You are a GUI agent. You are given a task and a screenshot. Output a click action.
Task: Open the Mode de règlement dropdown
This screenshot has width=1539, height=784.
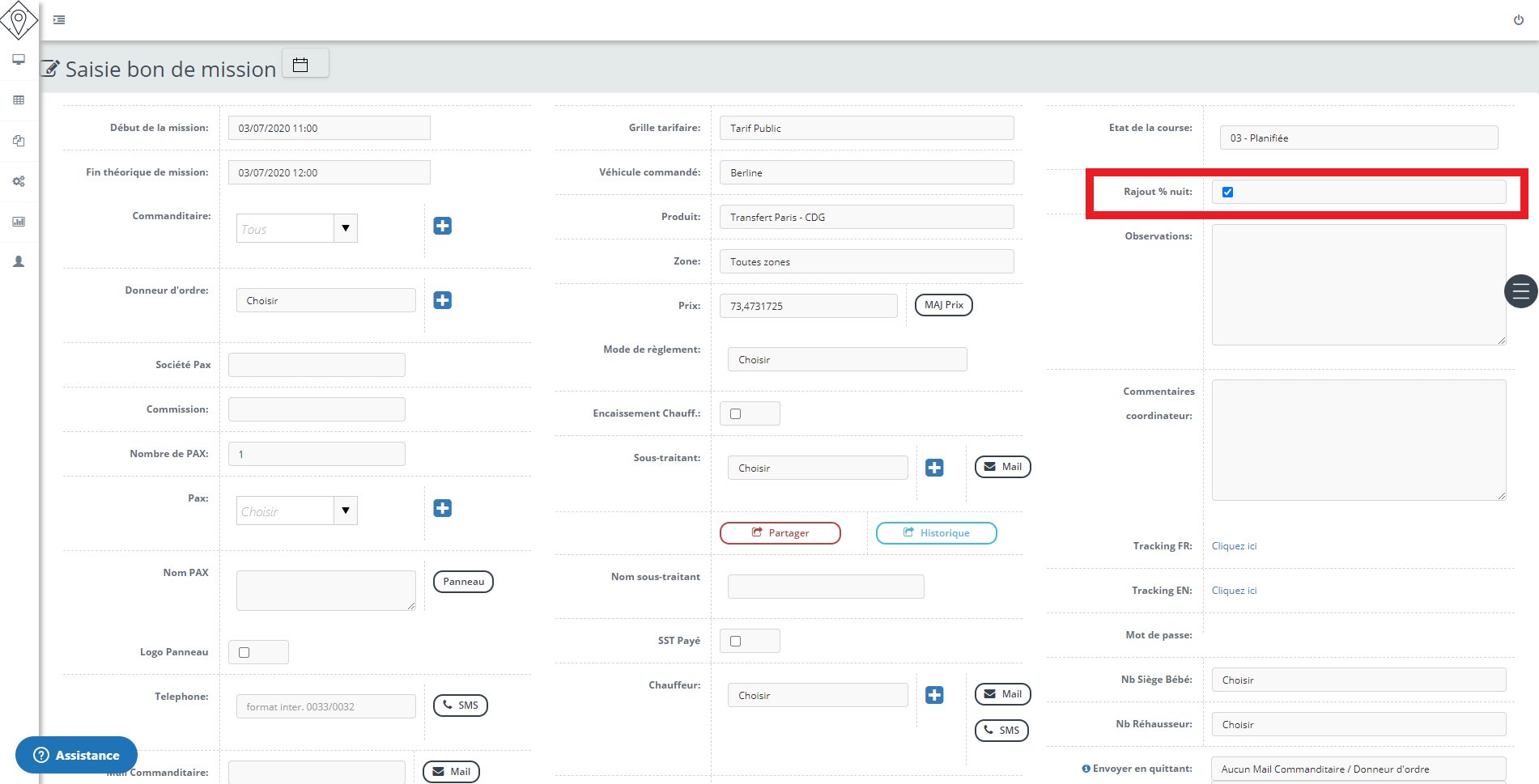[x=847, y=360]
